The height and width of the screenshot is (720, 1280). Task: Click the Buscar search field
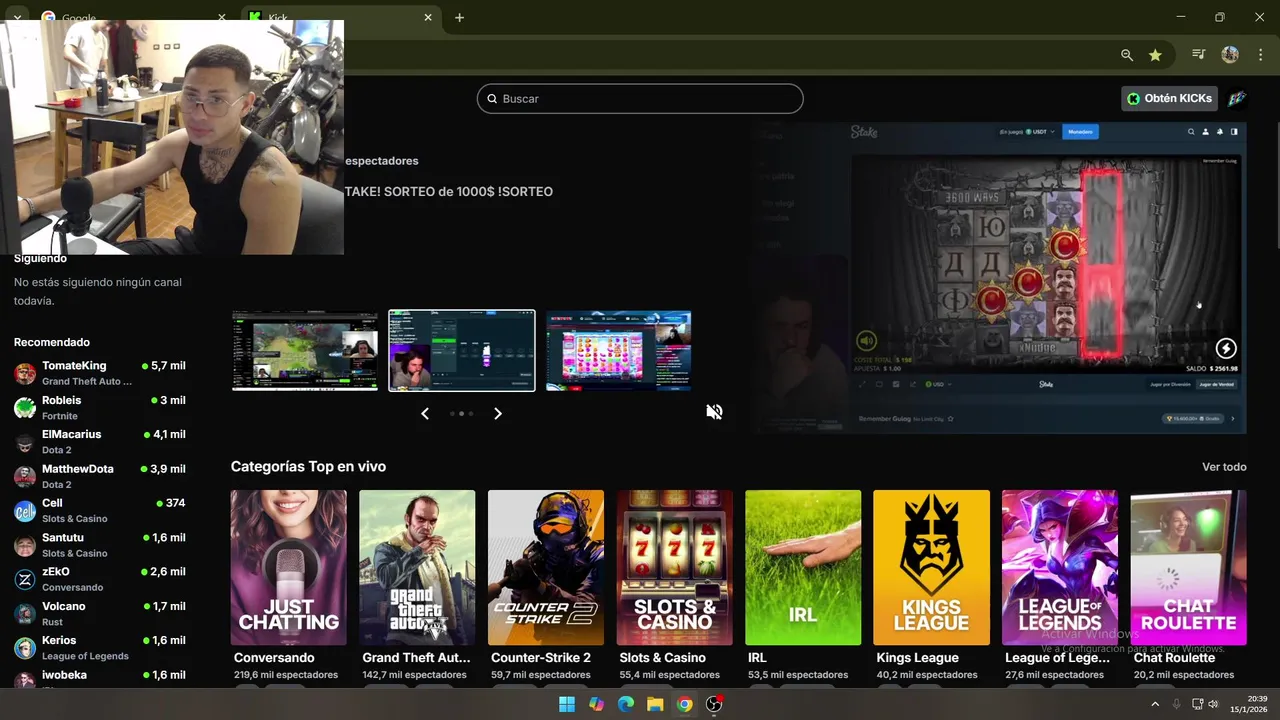(640, 98)
